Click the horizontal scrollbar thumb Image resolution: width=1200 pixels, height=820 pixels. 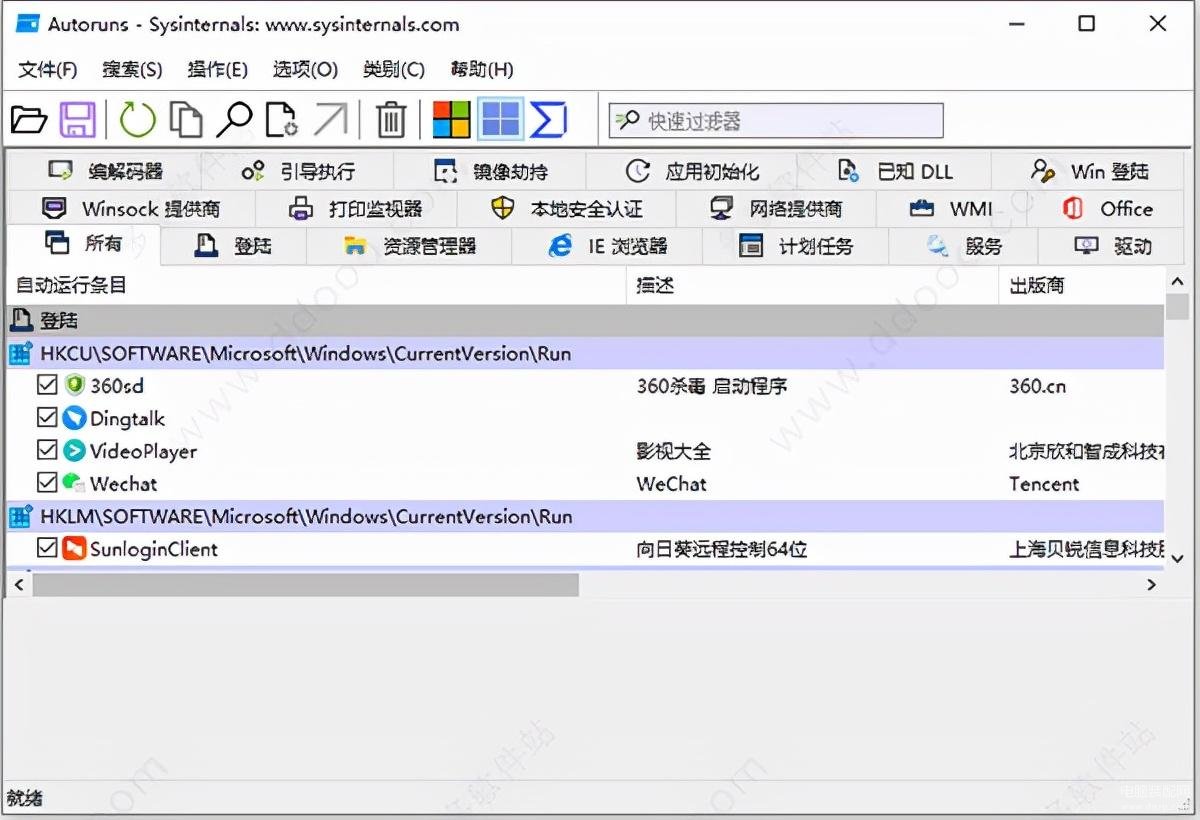(x=305, y=584)
